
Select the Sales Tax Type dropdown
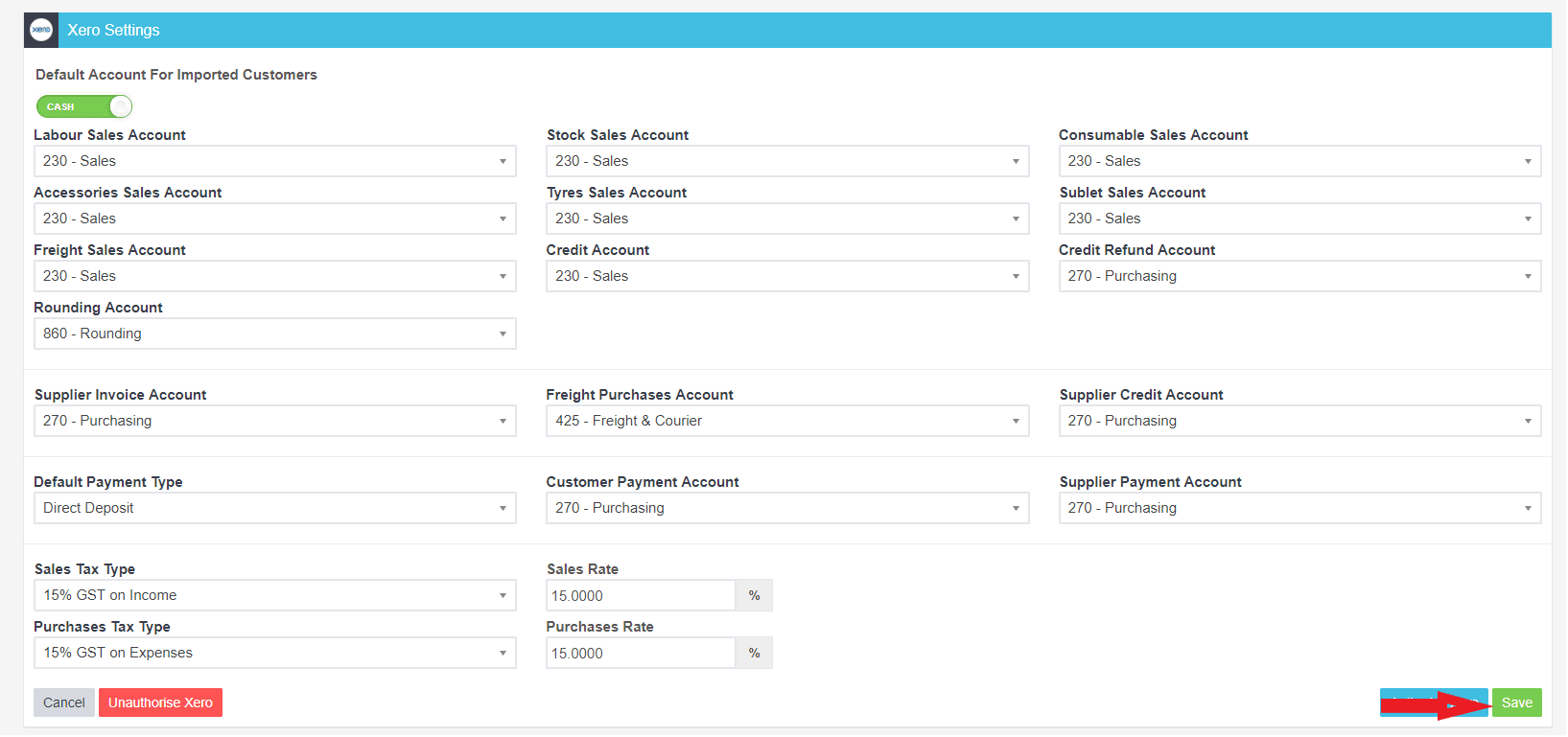pyautogui.click(x=275, y=595)
